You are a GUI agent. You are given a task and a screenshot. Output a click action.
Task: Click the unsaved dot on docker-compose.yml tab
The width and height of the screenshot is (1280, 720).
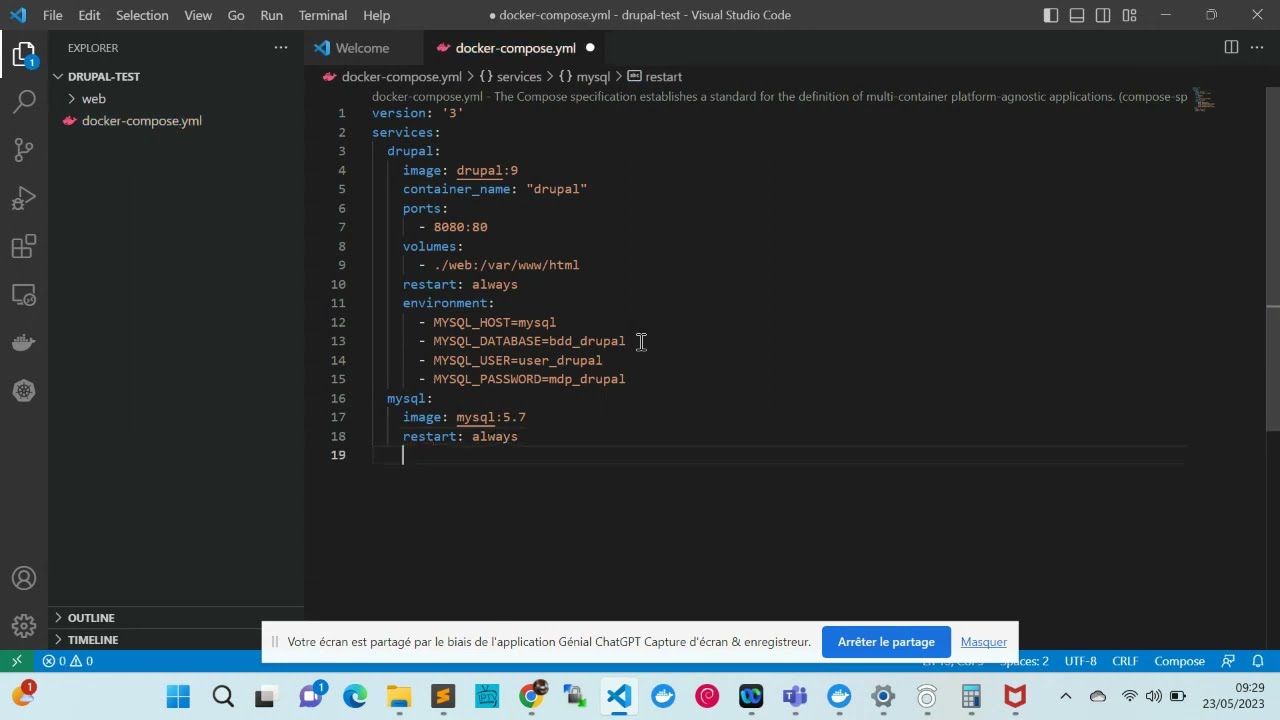590,48
